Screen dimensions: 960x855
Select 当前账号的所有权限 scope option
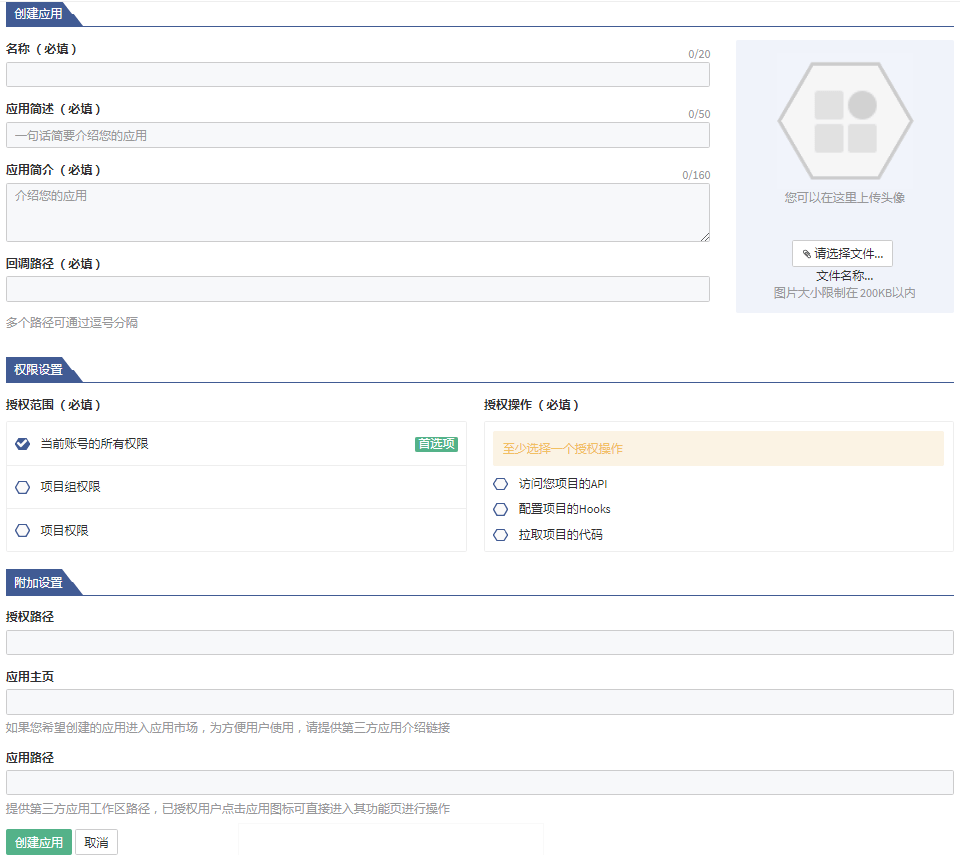click(23, 444)
